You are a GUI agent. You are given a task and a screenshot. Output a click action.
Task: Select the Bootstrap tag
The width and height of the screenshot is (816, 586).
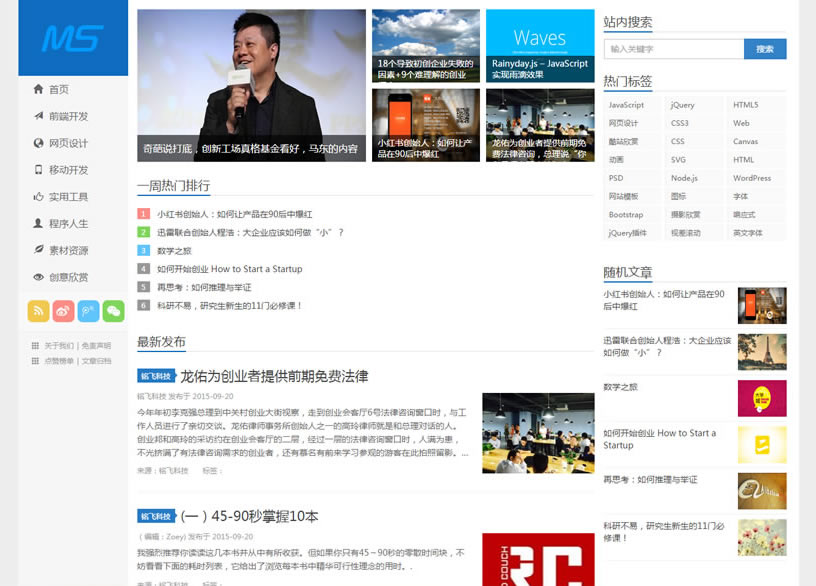coord(626,214)
